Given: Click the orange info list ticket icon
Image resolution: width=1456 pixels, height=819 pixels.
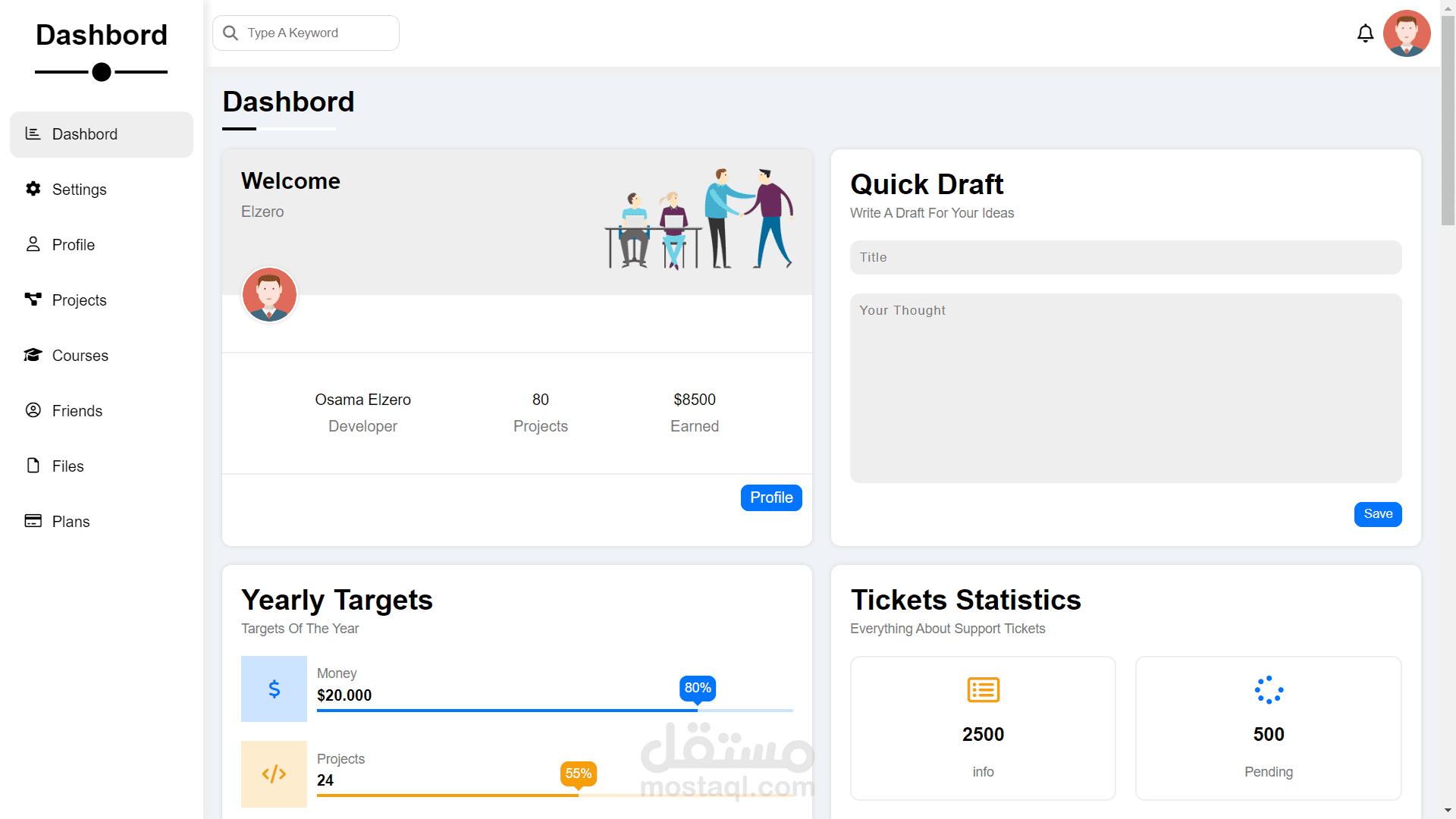Looking at the screenshot, I should click(983, 690).
